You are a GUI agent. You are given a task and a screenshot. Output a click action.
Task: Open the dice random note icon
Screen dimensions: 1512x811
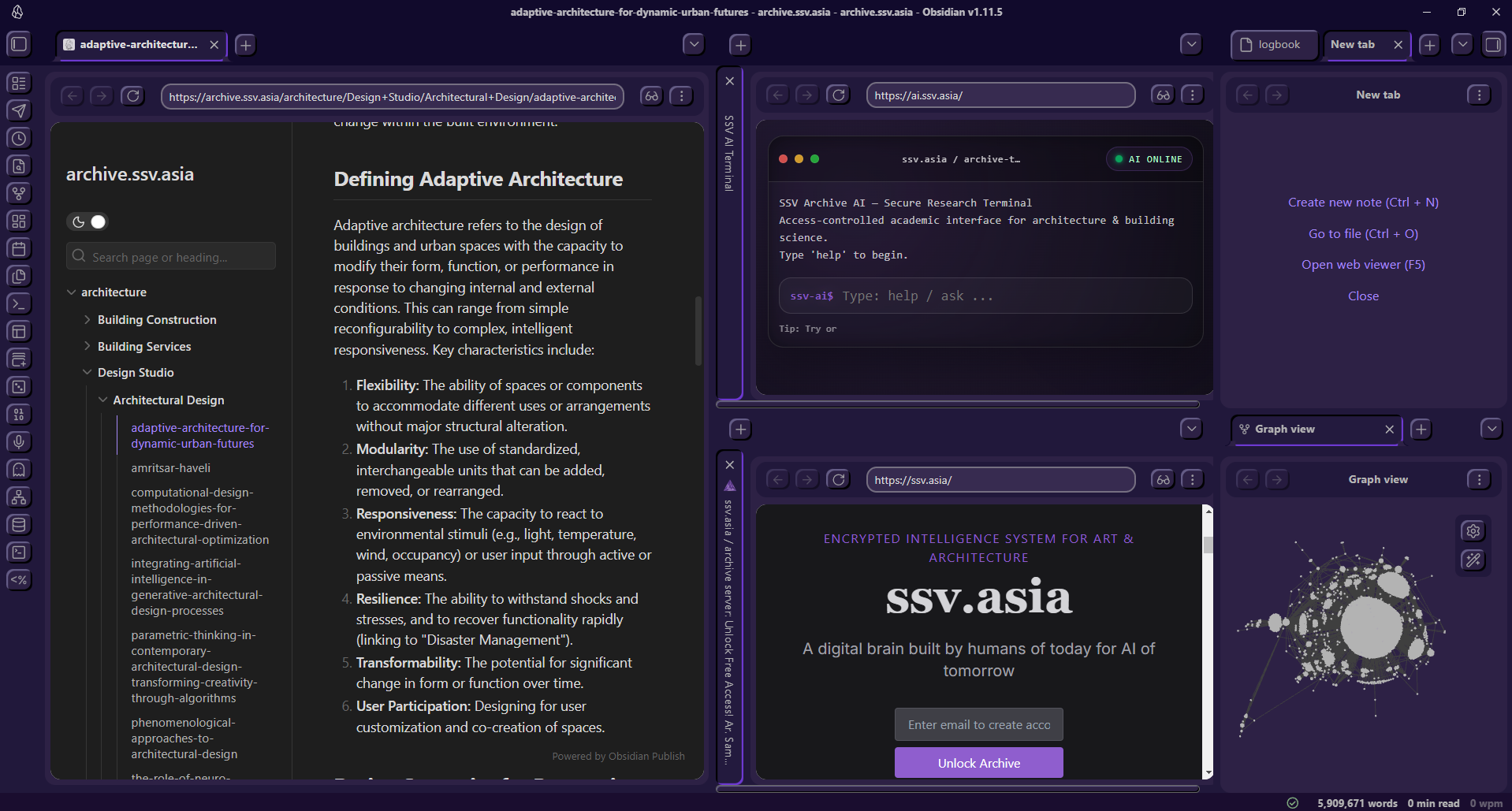coord(19,386)
